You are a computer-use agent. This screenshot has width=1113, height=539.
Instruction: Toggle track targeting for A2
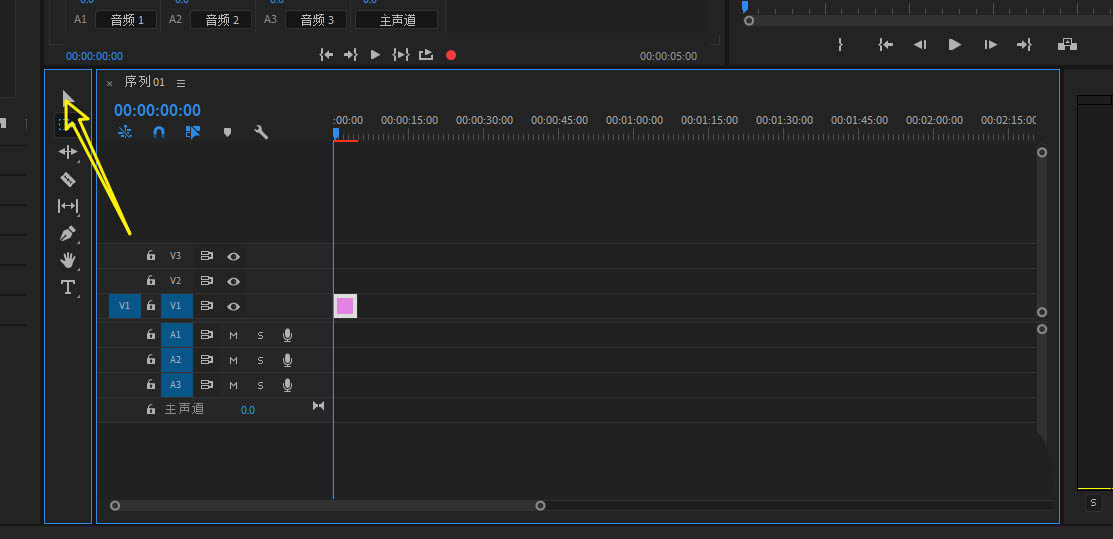coord(176,359)
